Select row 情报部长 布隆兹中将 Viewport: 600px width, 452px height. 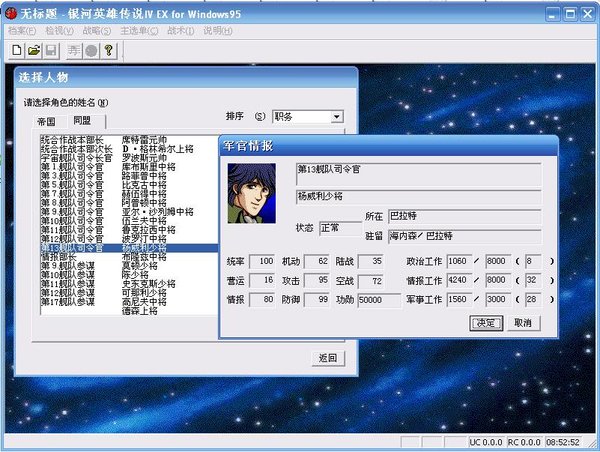129,257
